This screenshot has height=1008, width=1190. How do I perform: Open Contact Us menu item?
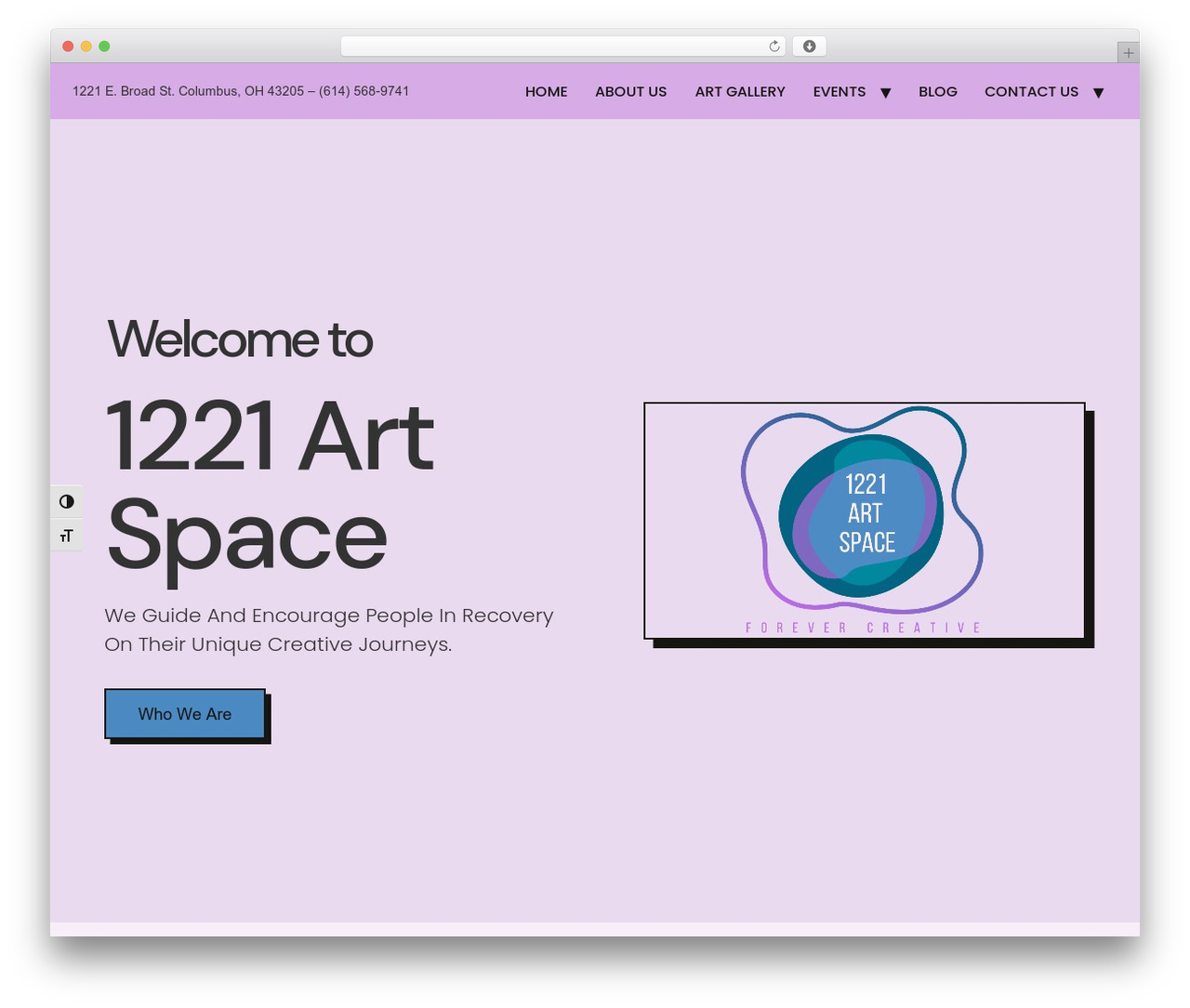click(1031, 91)
